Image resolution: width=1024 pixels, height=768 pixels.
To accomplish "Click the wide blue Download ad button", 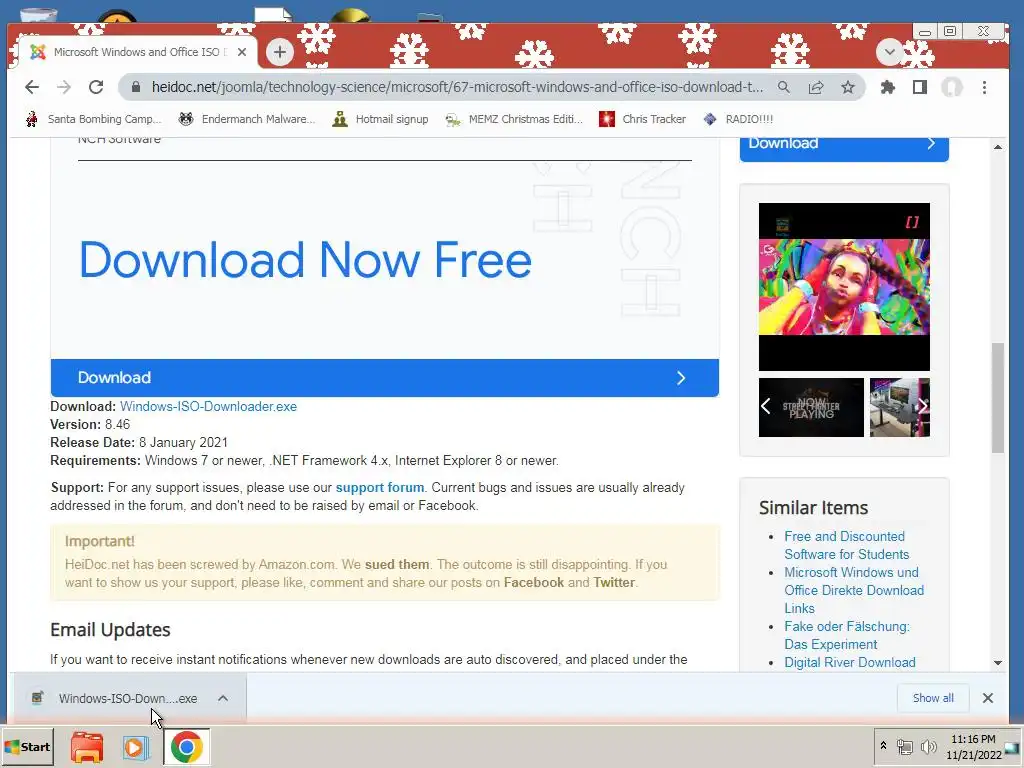I will click(x=385, y=377).
